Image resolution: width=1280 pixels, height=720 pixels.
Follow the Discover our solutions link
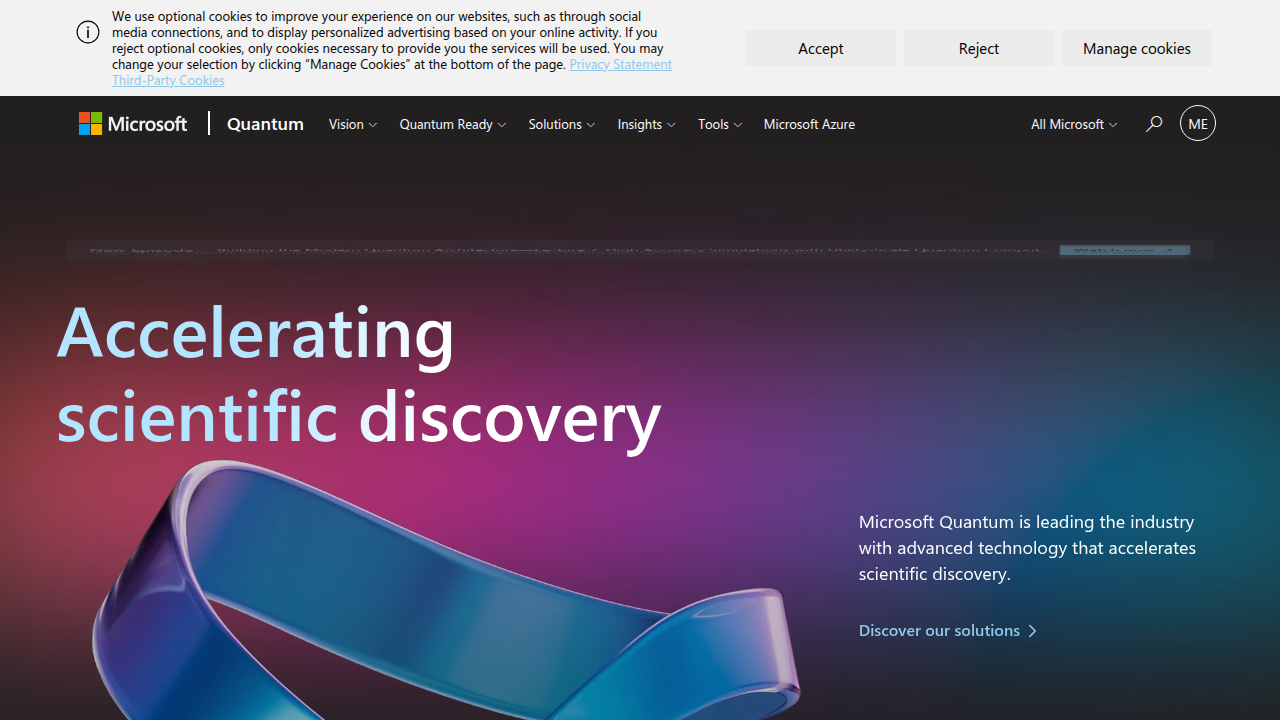[x=948, y=630]
